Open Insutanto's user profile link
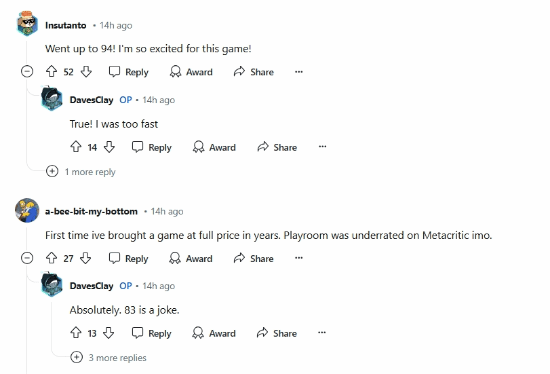 (66, 25)
